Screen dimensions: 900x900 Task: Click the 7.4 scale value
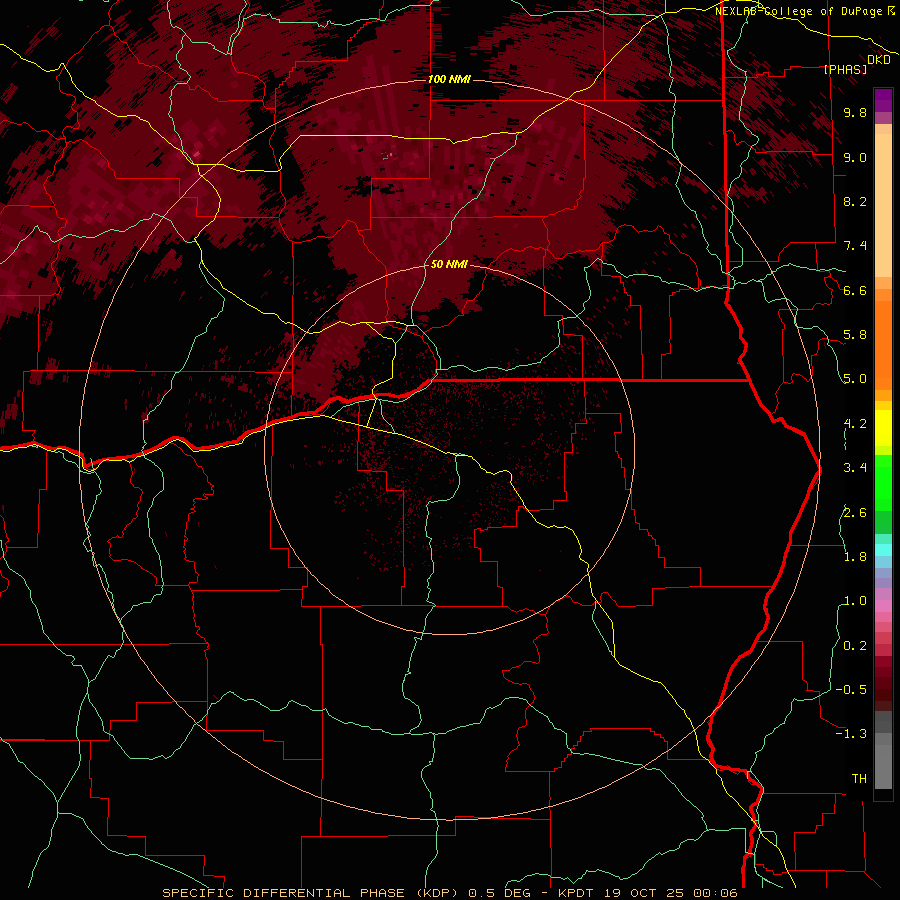[x=855, y=246]
